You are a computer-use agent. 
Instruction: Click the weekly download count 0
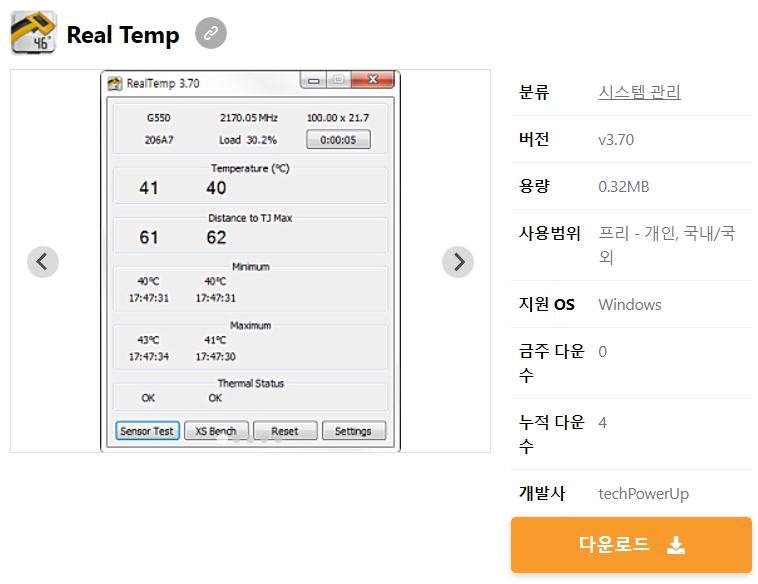click(602, 351)
